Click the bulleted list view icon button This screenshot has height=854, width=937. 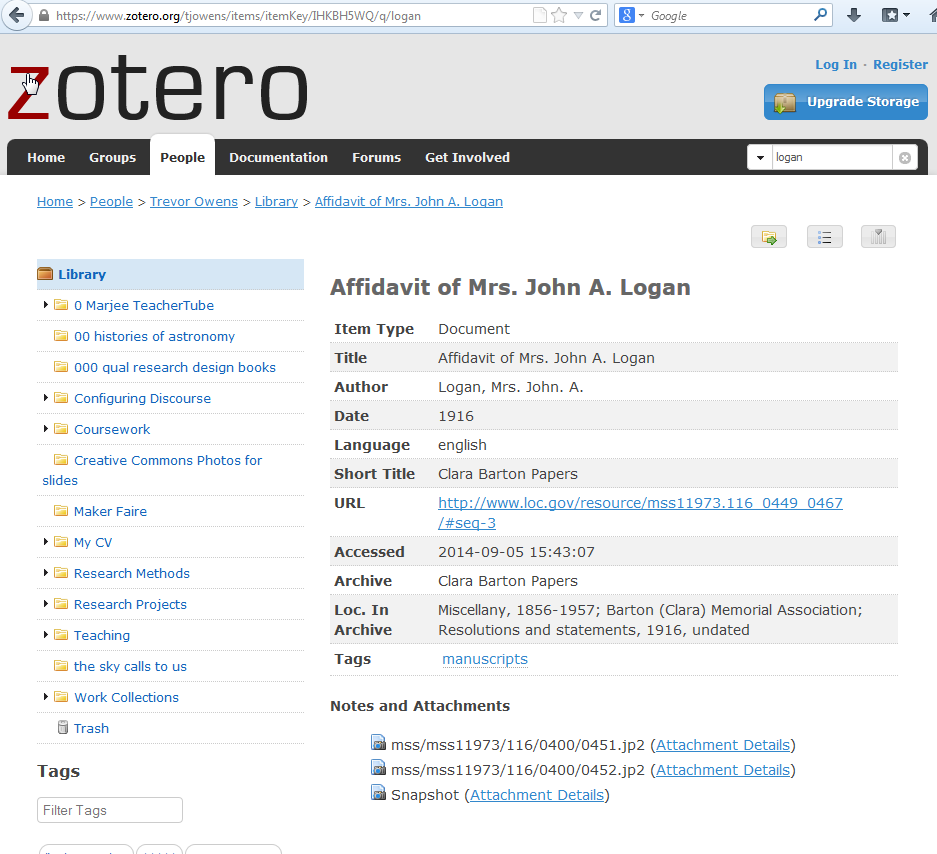point(824,237)
